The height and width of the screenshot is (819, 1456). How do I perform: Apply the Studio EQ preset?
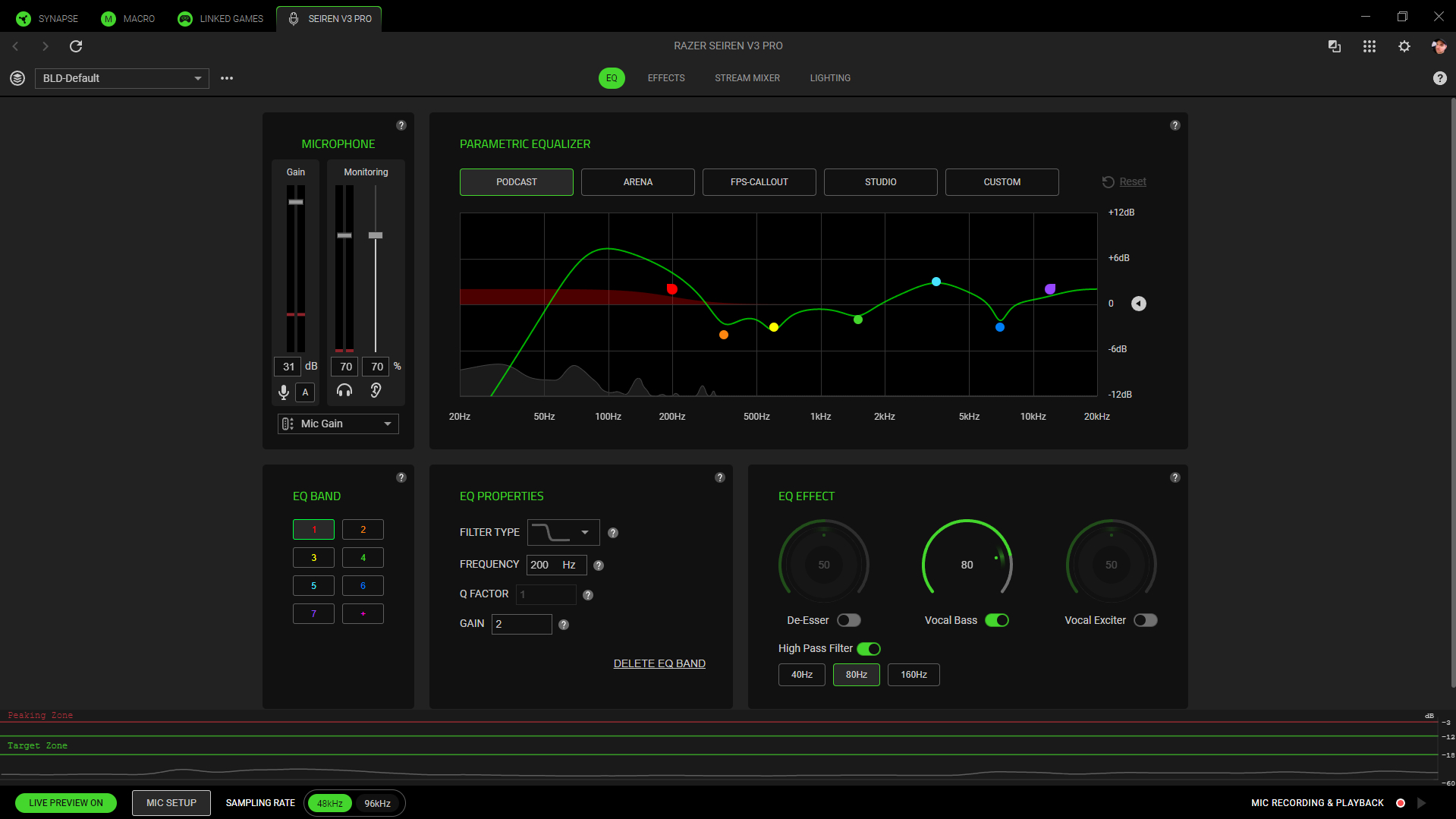click(x=881, y=182)
